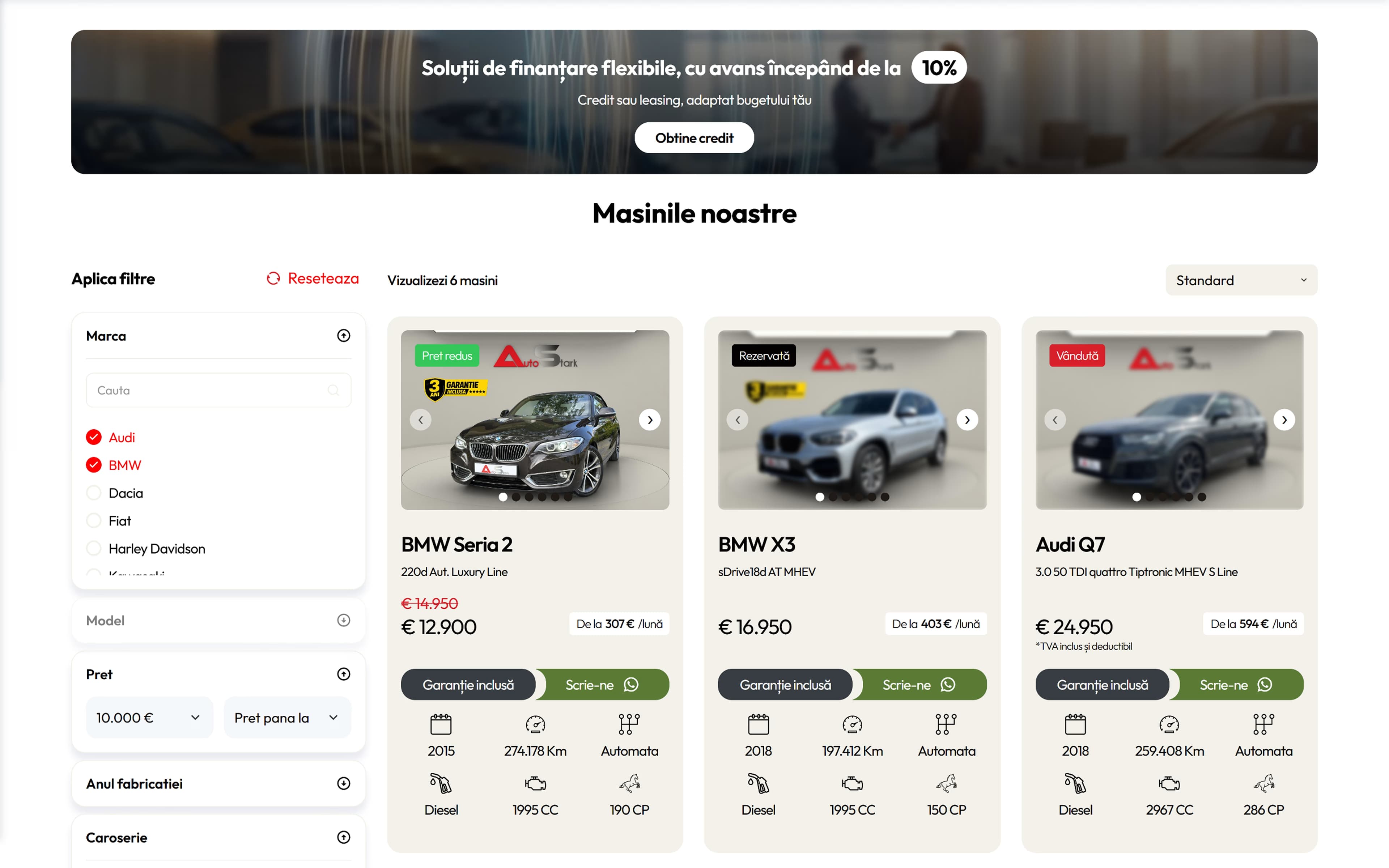This screenshot has height=868, width=1389.
Task: Click odometer icon above 197.412 Km
Action: tap(852, 724)
